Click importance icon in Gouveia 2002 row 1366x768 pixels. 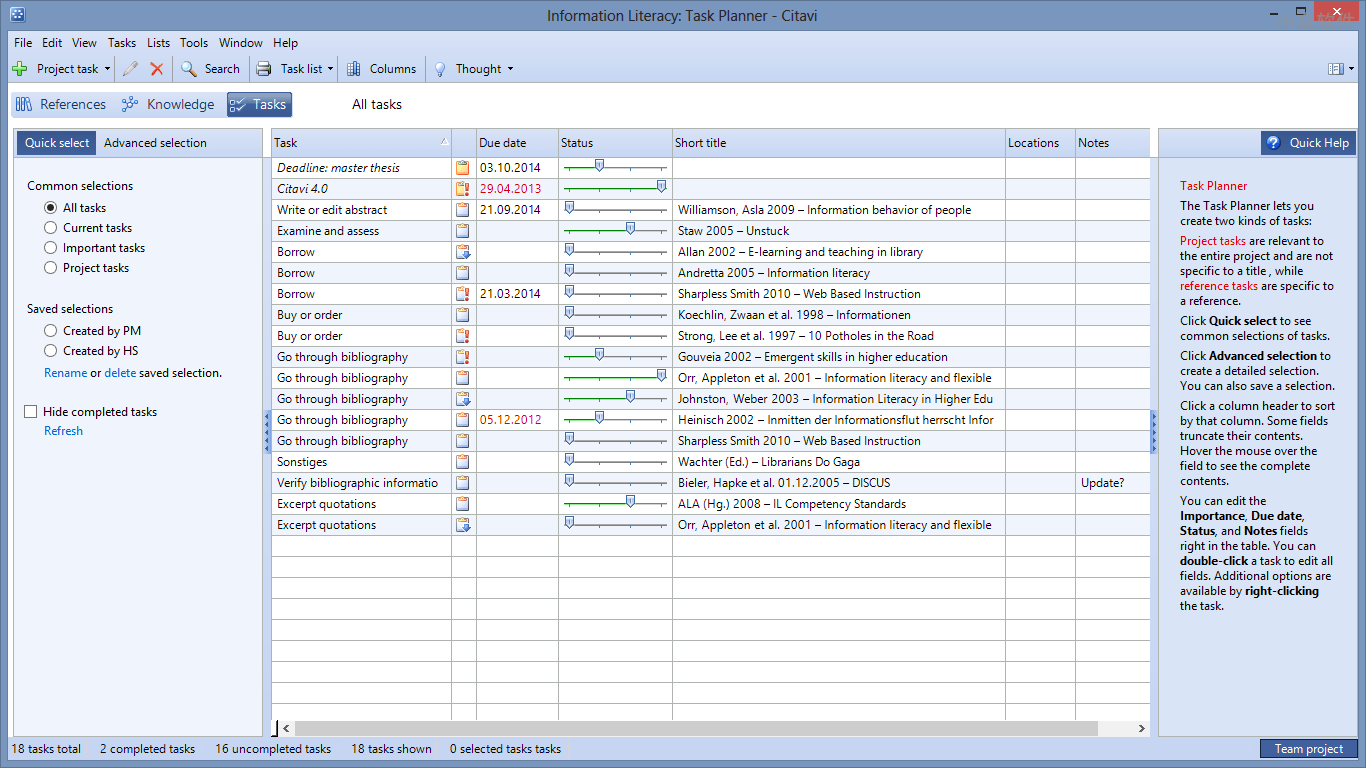pyautogui.click(x=463, y=357)
